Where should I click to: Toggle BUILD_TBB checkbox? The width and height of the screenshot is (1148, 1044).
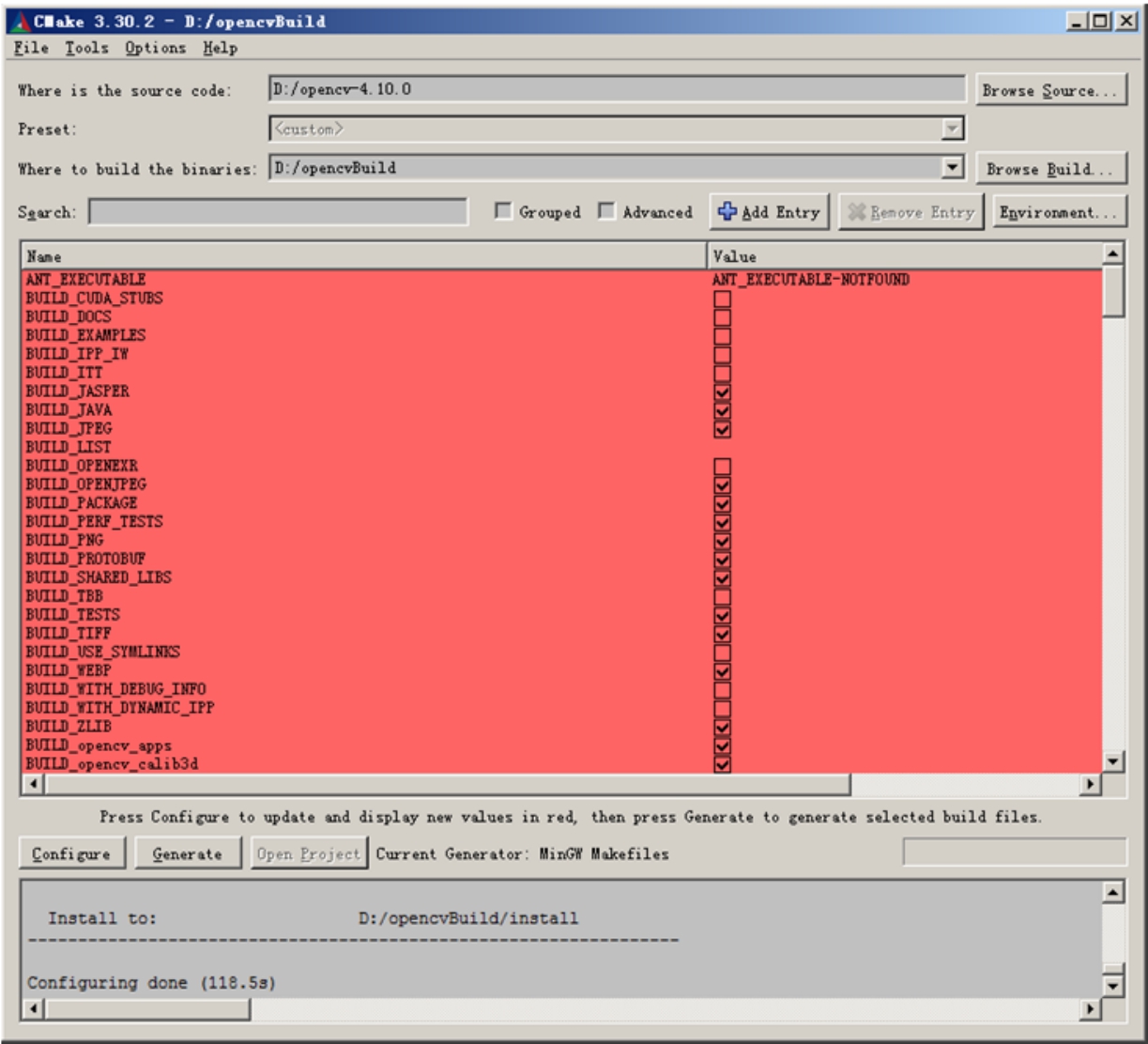coord(722,596)
